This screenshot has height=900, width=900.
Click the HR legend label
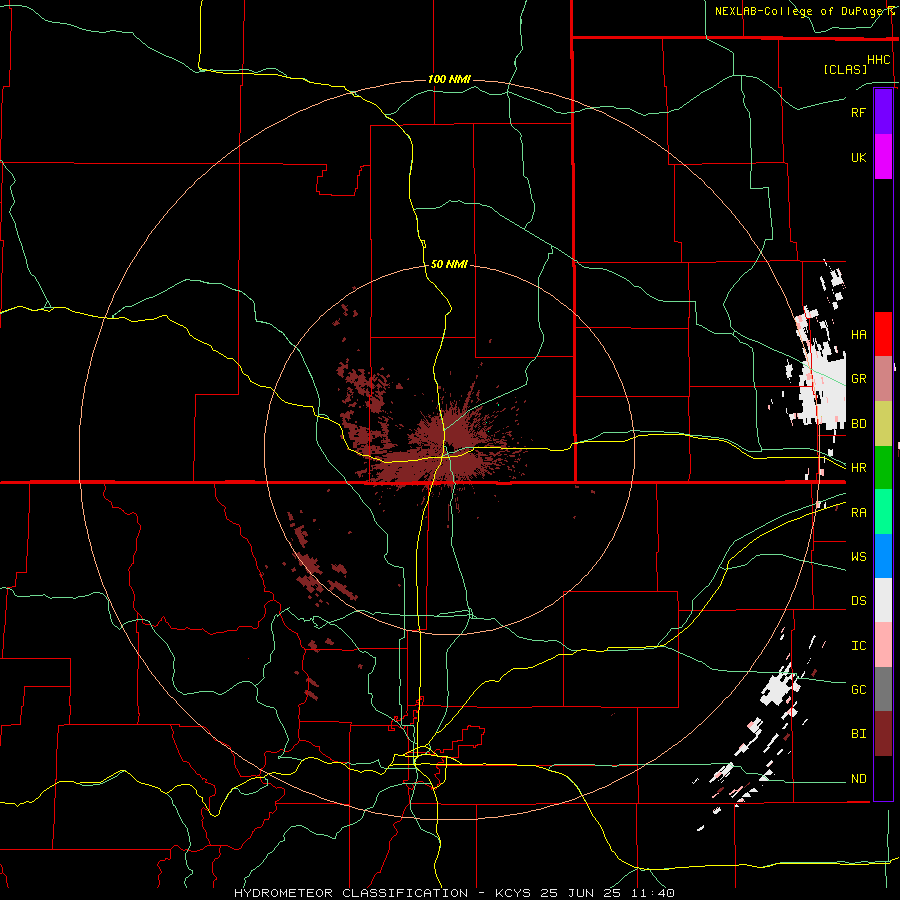coord(858,468)
